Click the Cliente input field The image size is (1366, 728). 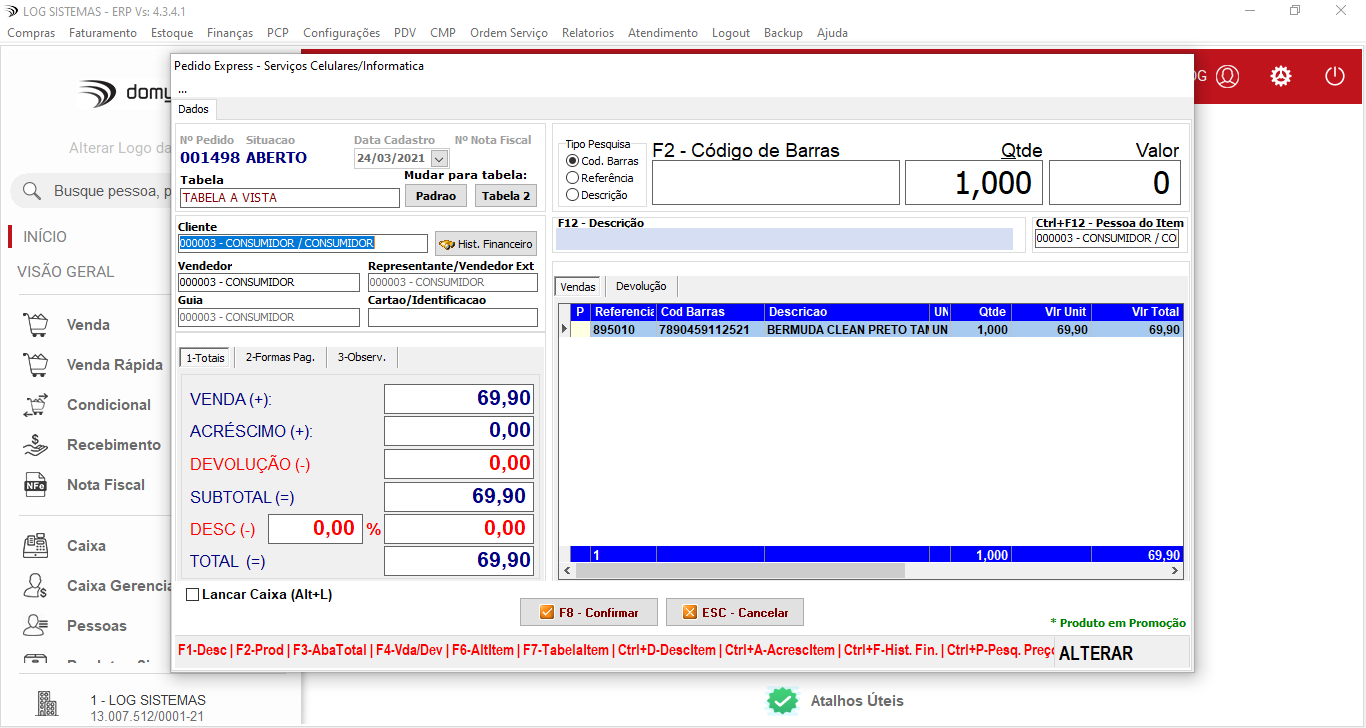(x=303, y=243)
